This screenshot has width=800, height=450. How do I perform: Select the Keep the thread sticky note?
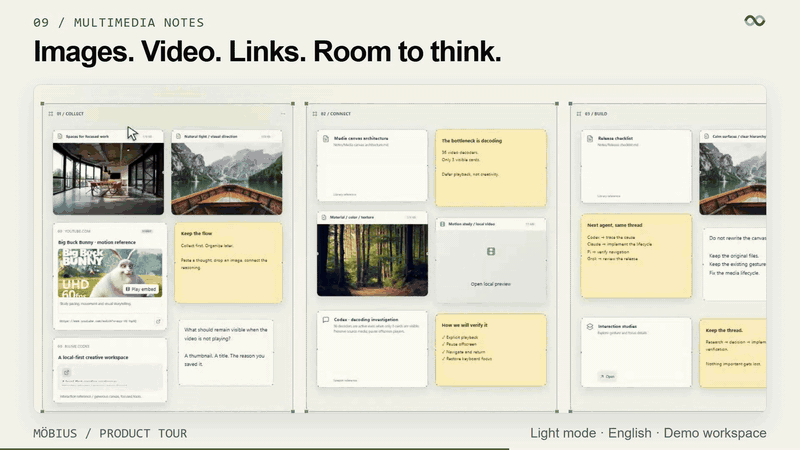click(733, 353)
